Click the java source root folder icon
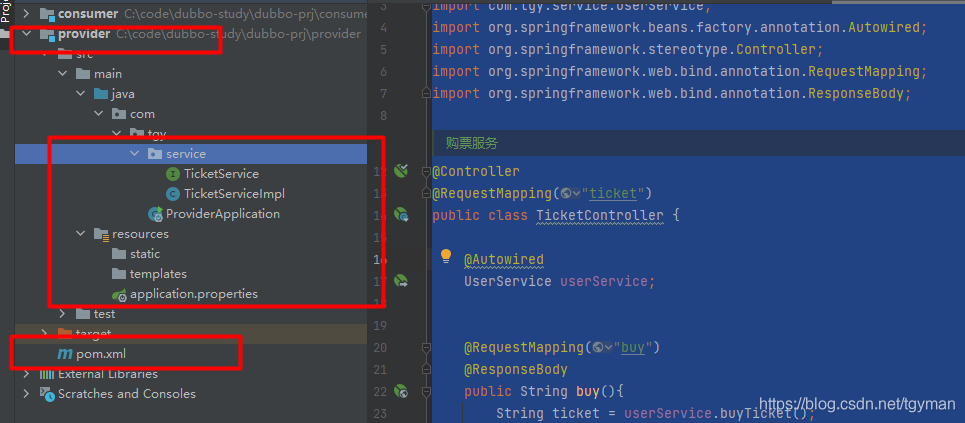Screen dimensions: 965x423 (101, 94)
